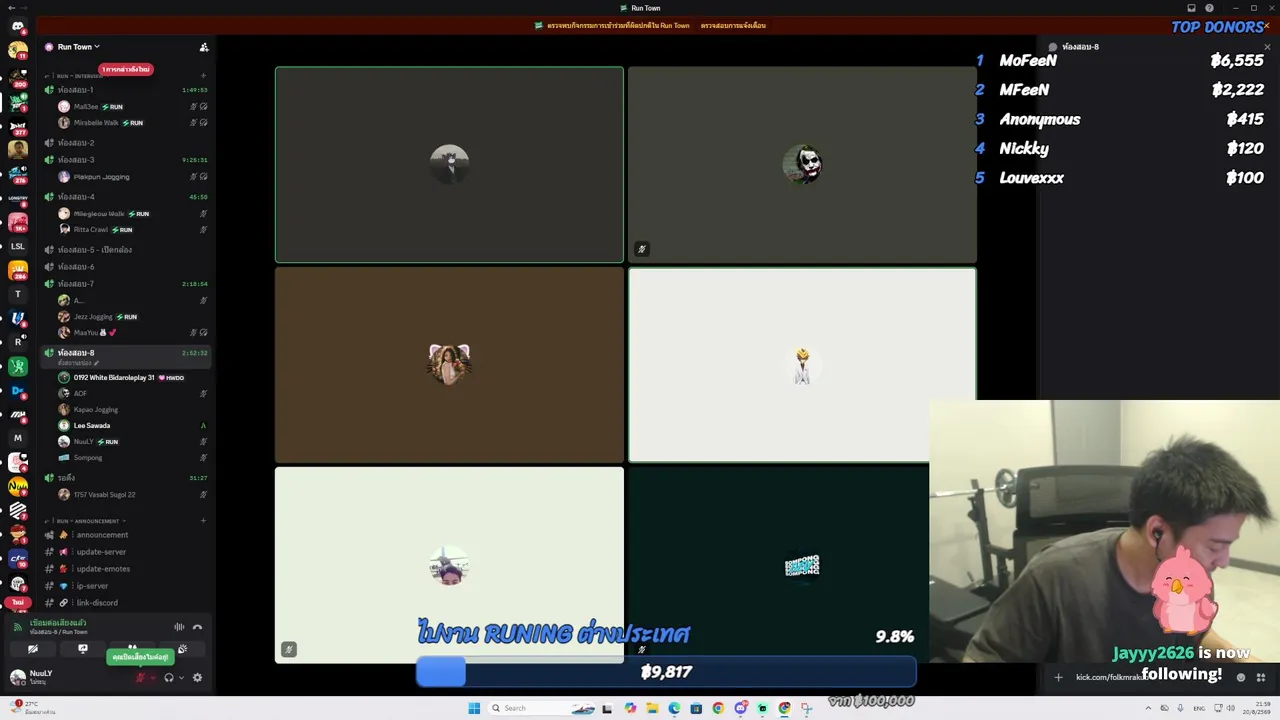Open Discord inbox icon in title bar
Viewport: 1280px width, 720px height.
1191,8
